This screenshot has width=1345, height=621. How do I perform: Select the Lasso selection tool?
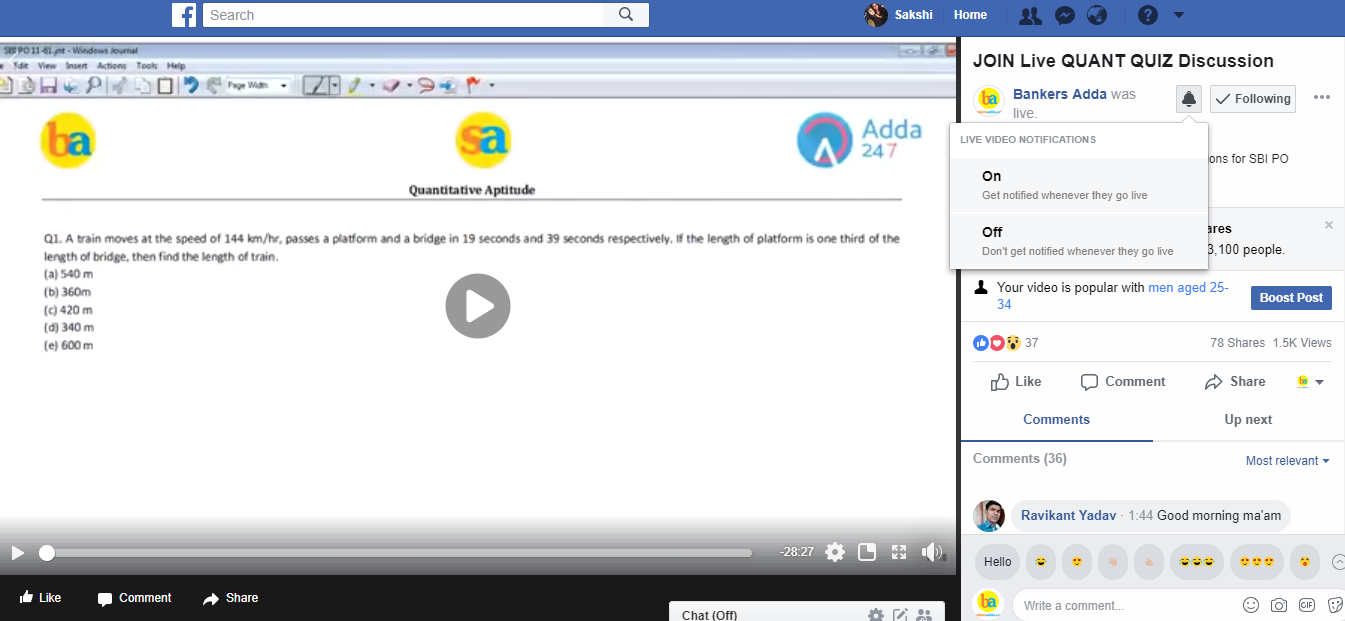425,85
